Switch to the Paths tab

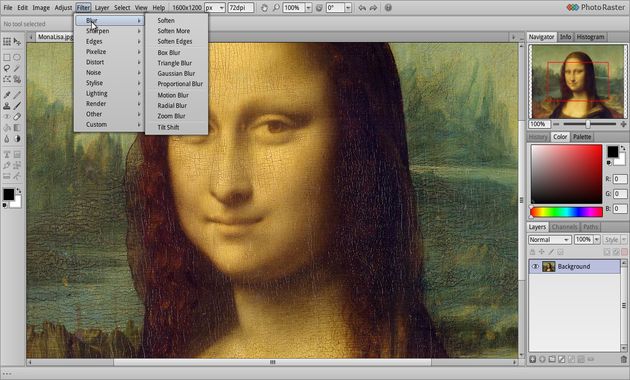coord(590,227)
